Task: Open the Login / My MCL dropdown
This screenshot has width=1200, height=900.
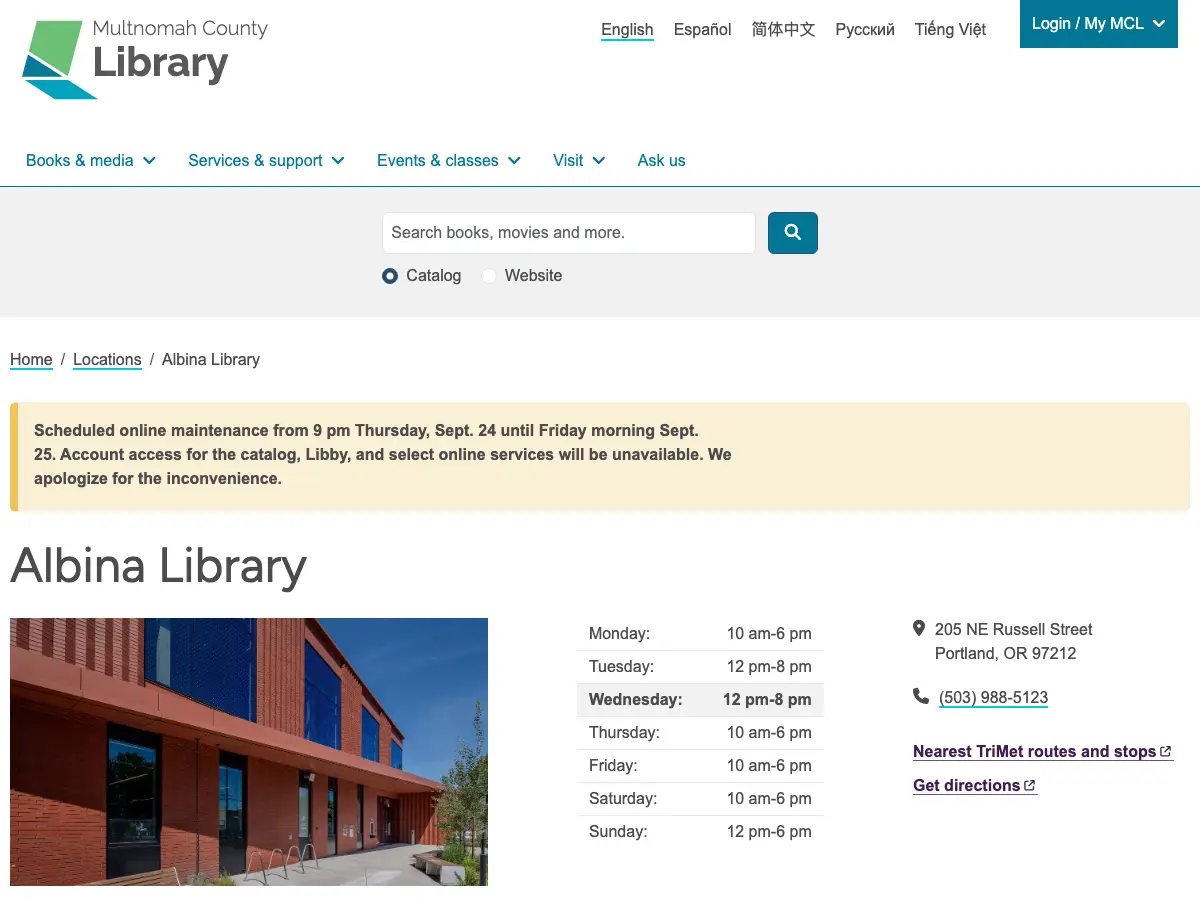Action: 1099,24
